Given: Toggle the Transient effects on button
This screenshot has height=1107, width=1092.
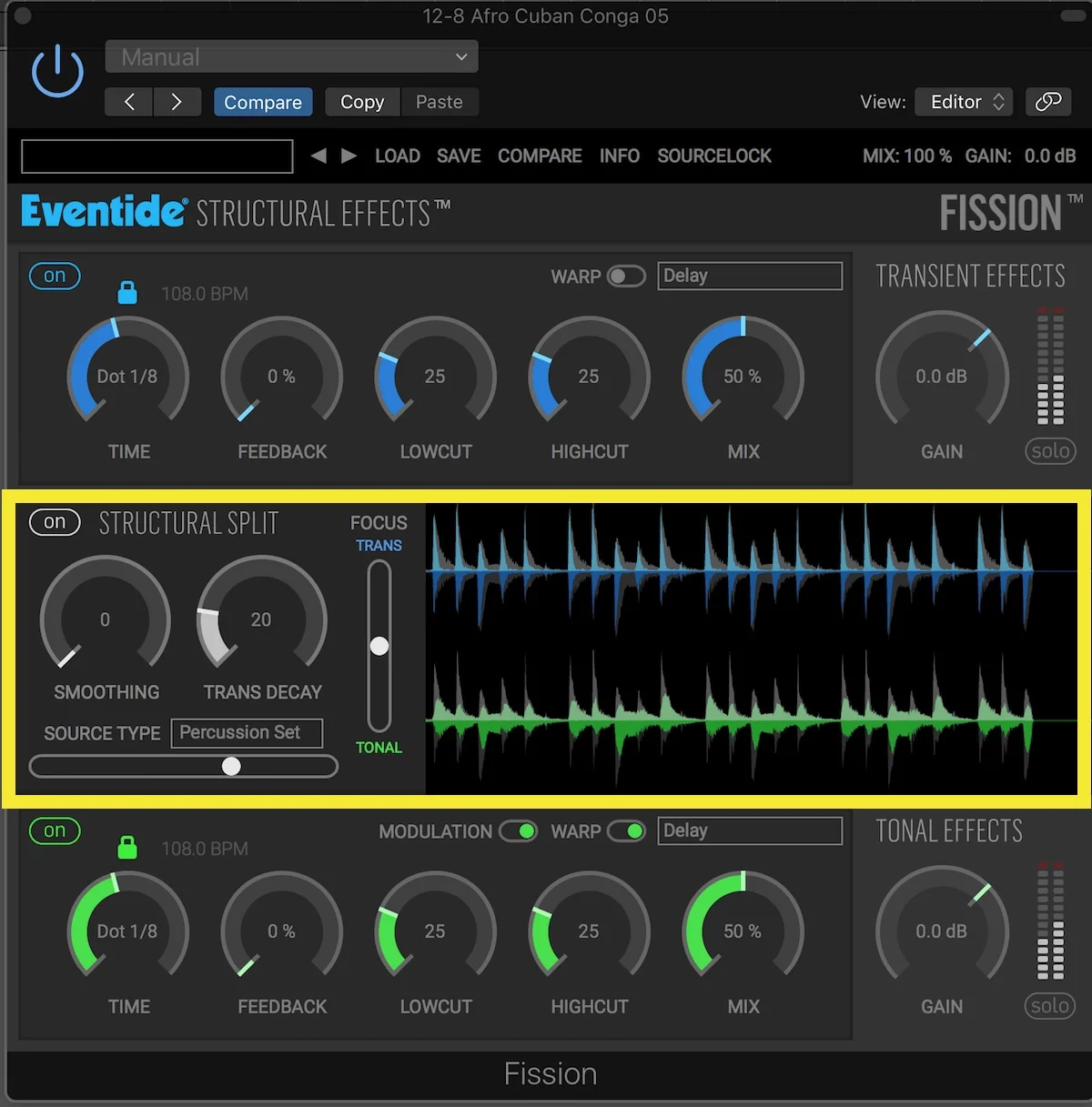Looking at the screenshot, I should tap(55, 276).
